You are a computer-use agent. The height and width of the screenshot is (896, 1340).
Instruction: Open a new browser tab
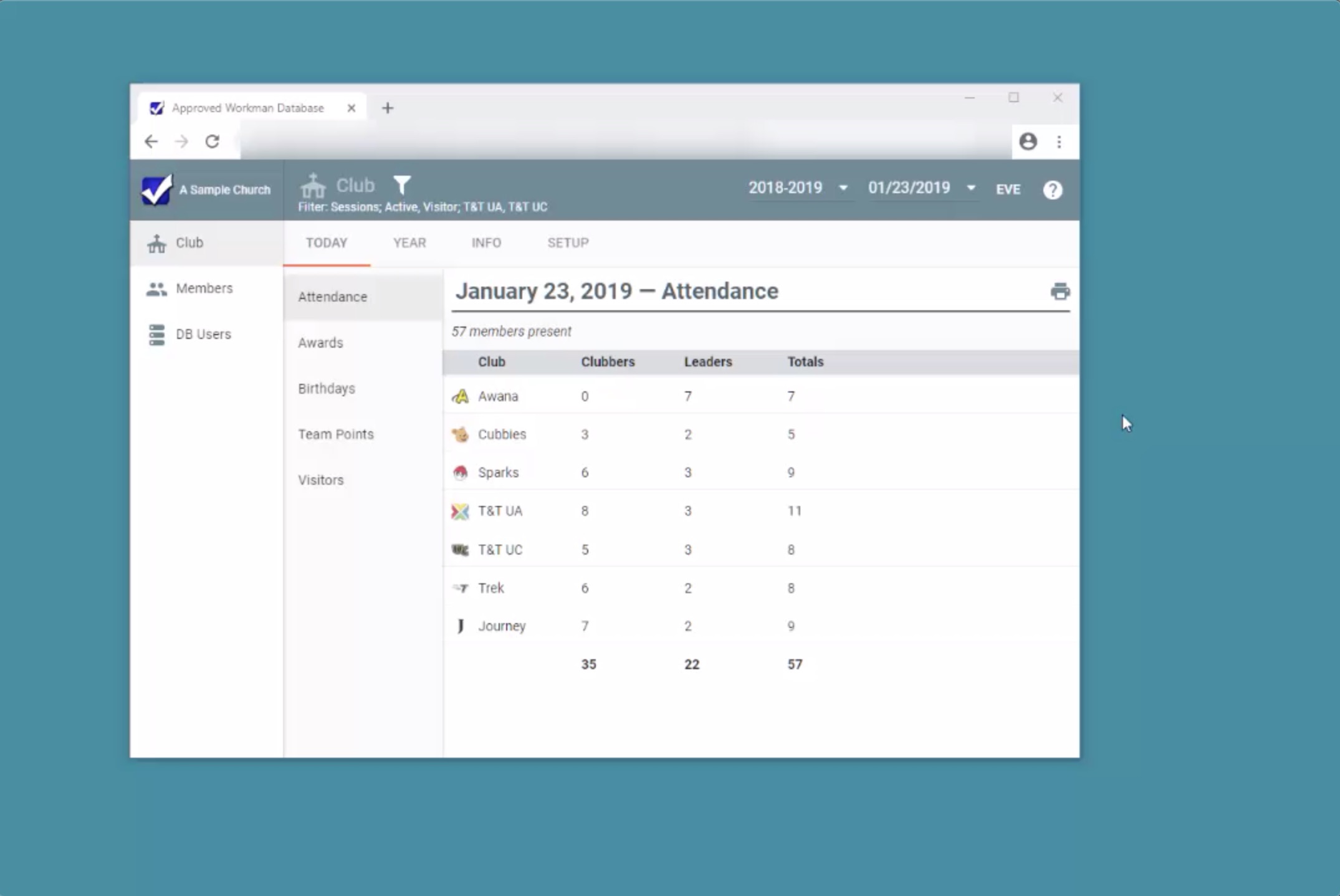click(388, 108)
